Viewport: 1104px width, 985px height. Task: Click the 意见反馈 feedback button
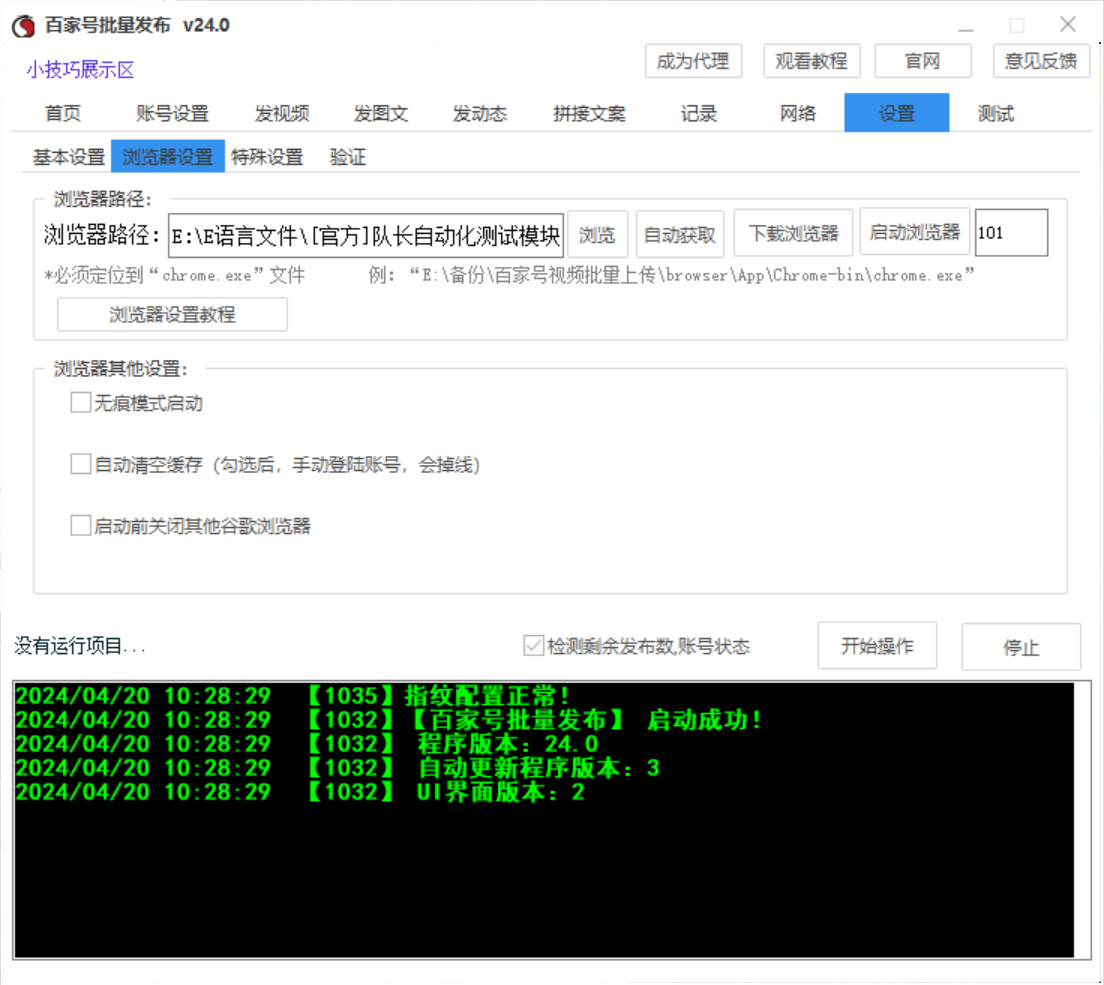click(x=1041, y=61)
